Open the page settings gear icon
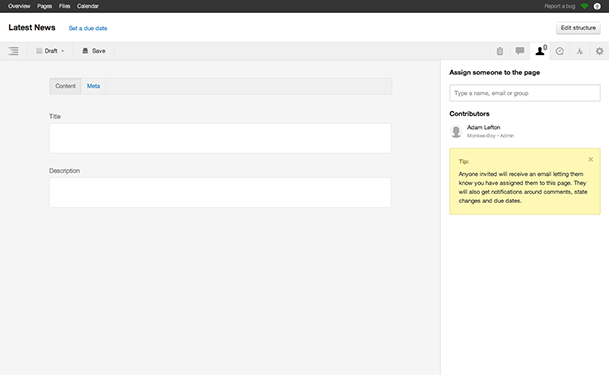Image resolution: width=609 pixels, height=375 pixels. click(600, 51)
